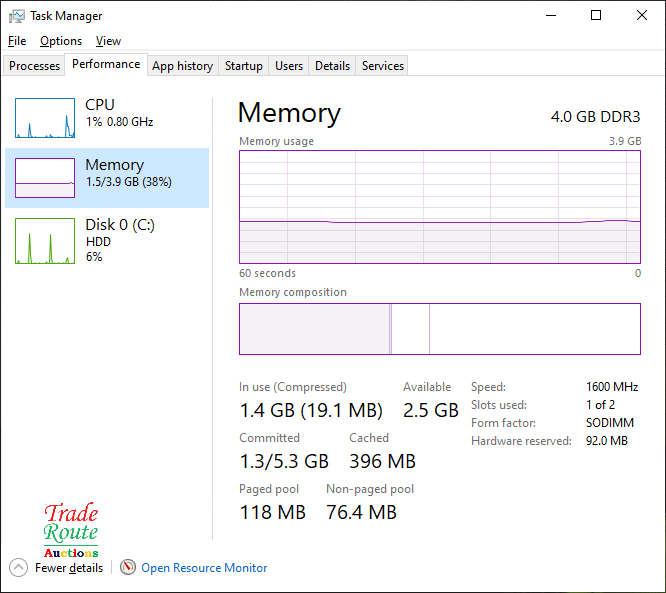Click the large Memory heading
The width and height of the screenshot is (666, 593).
coord(289,113)
